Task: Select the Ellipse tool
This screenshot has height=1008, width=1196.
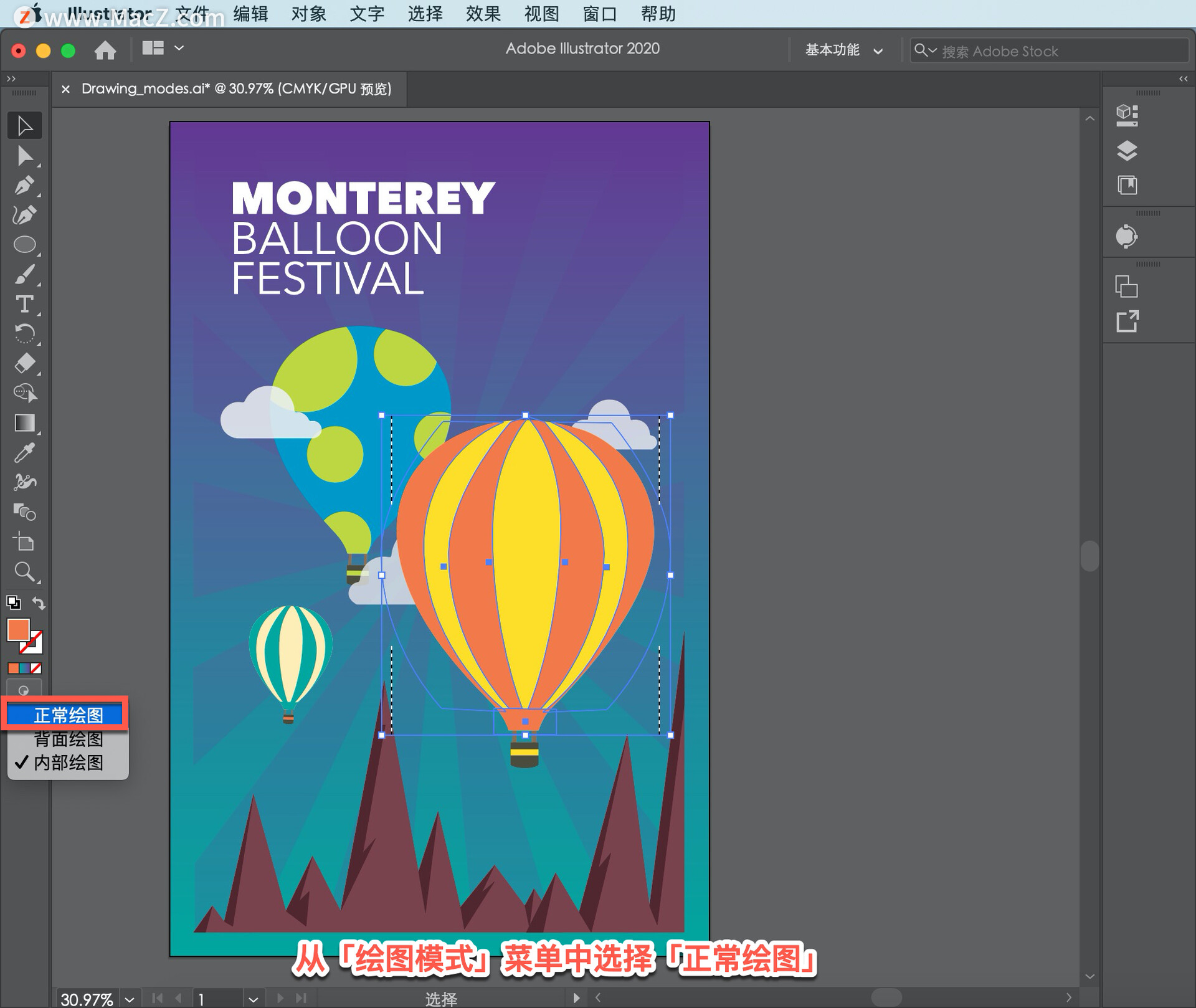Action: [x=24, y=245]
